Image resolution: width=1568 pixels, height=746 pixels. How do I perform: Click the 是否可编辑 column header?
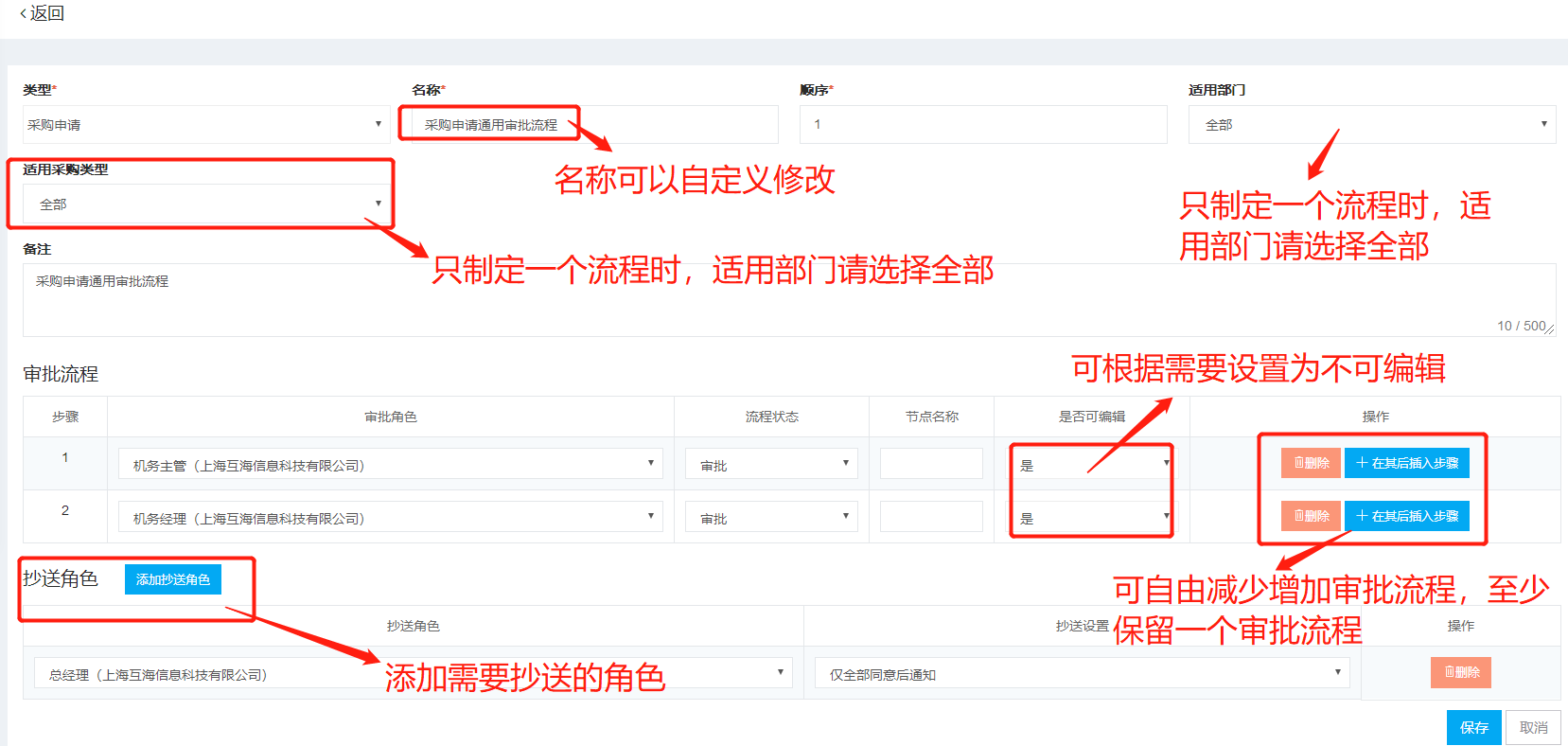pyautogui.click(x=1091, y=417)
